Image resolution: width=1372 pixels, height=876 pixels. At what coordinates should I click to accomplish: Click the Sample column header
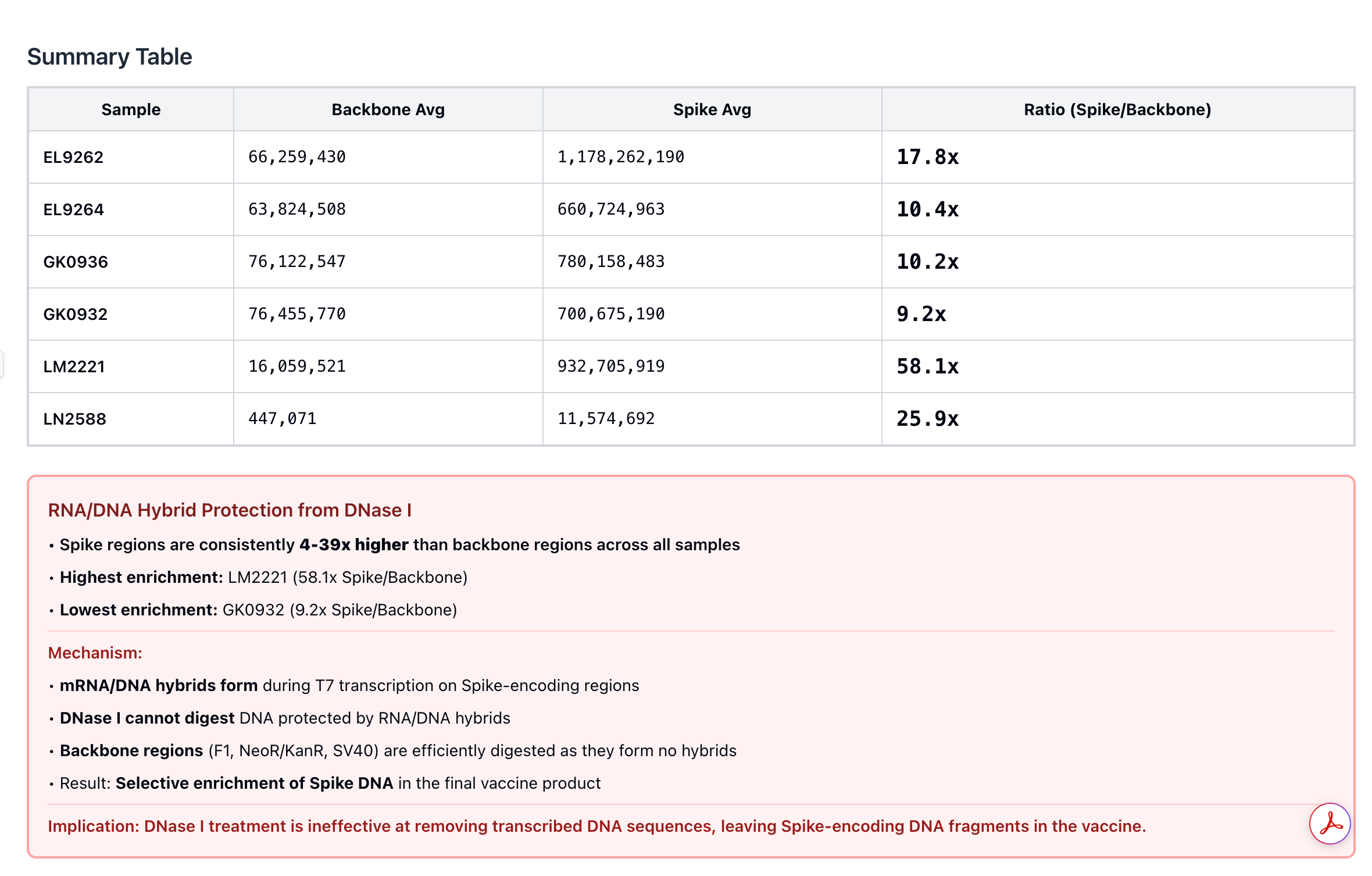coord(131,109)
